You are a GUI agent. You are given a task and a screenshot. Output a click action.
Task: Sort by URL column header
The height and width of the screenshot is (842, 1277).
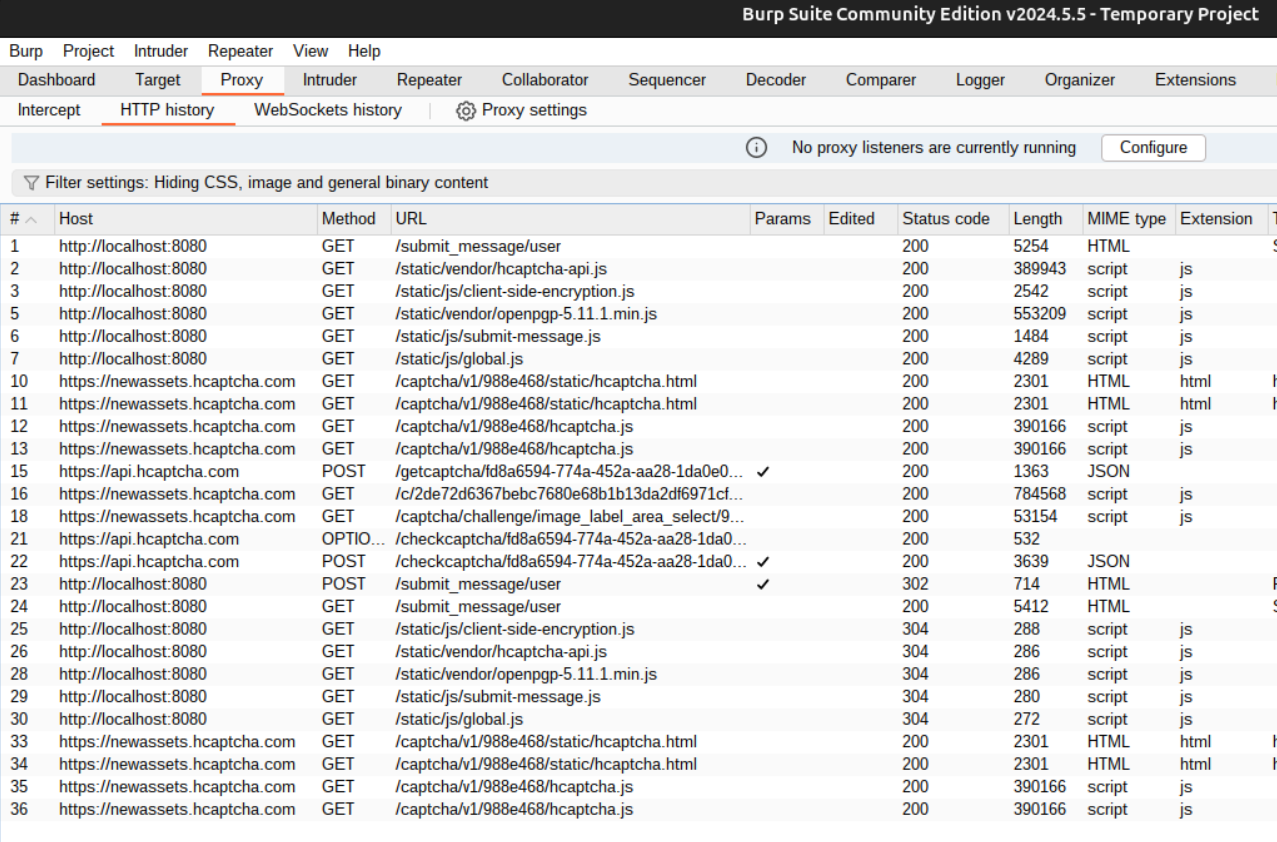569,219
